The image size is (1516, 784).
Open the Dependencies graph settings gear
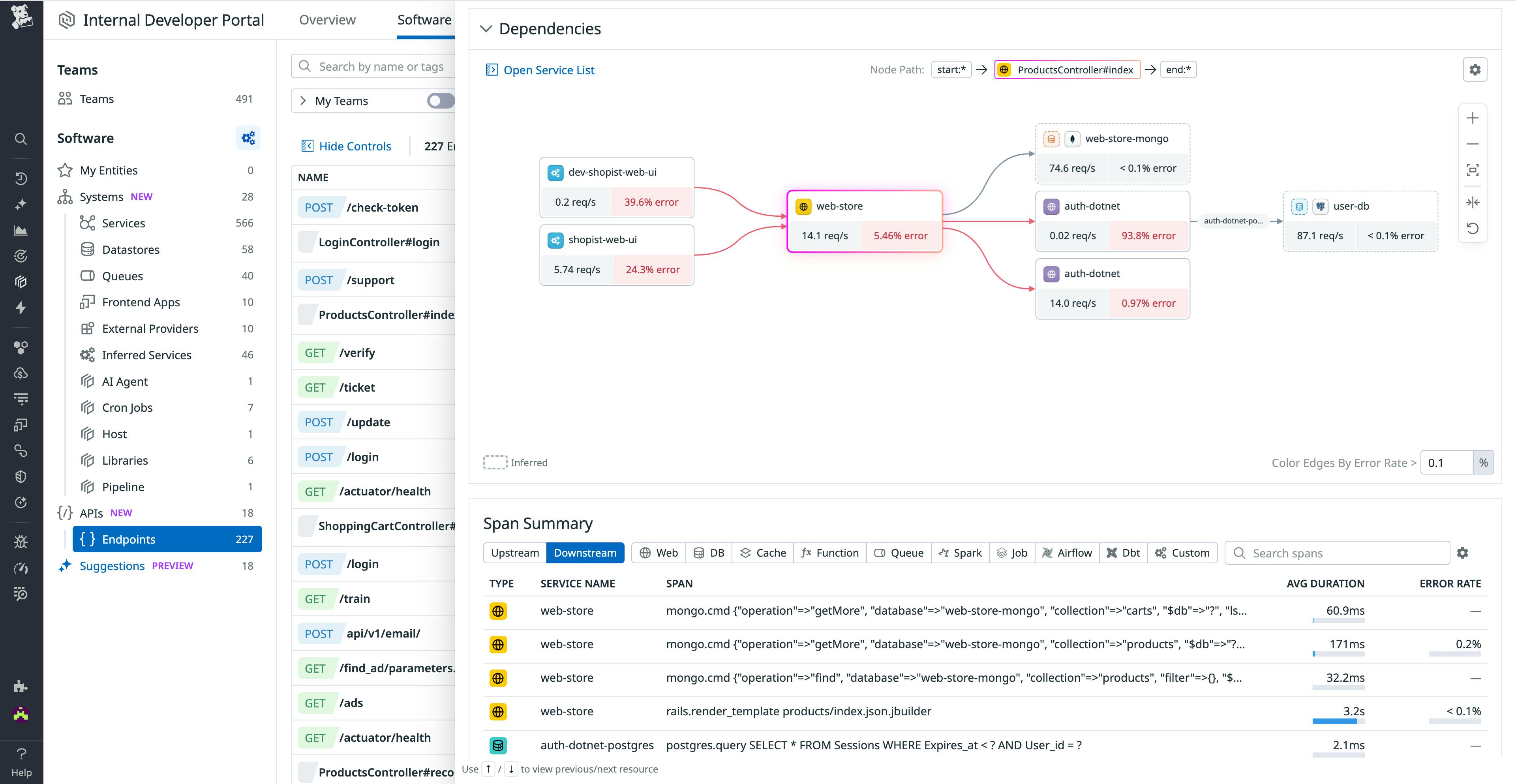[x=1475, y=69]
